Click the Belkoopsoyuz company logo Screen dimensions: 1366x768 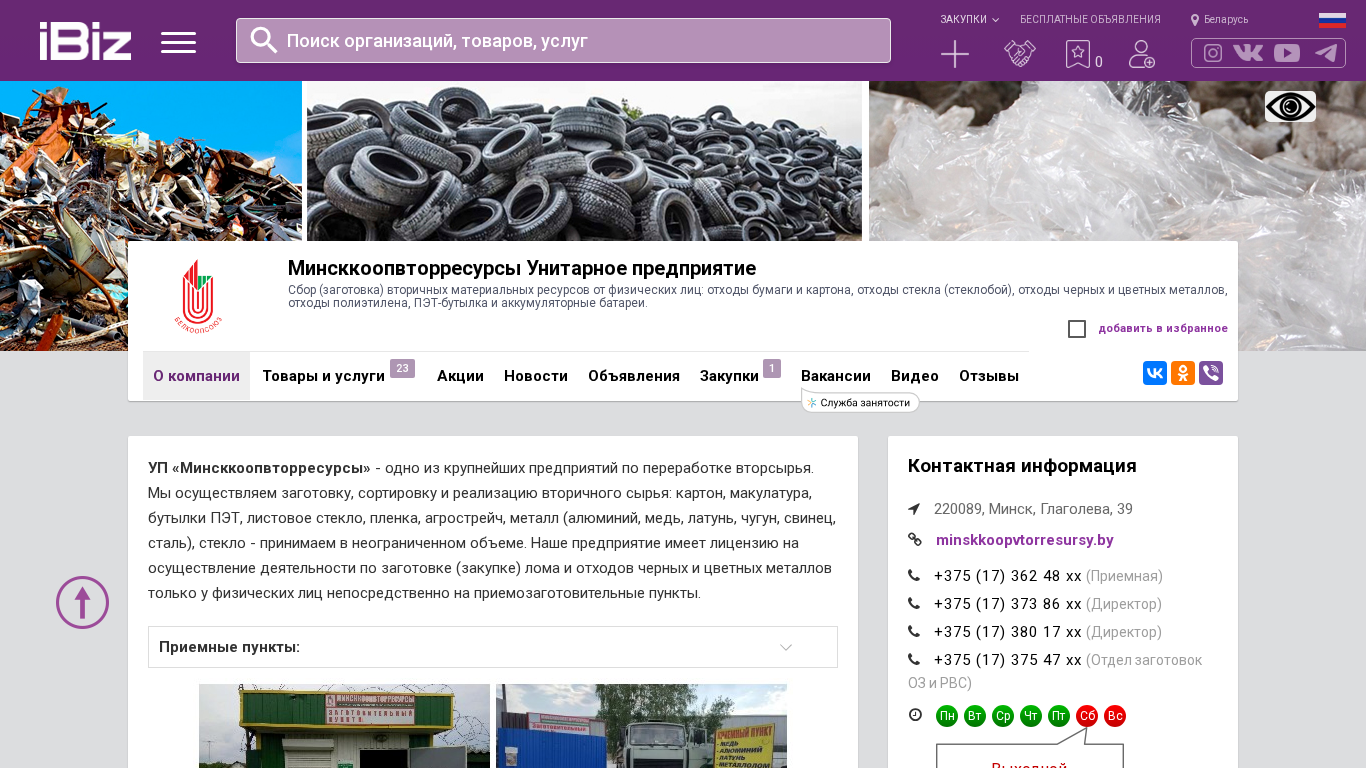click(198, 296)
